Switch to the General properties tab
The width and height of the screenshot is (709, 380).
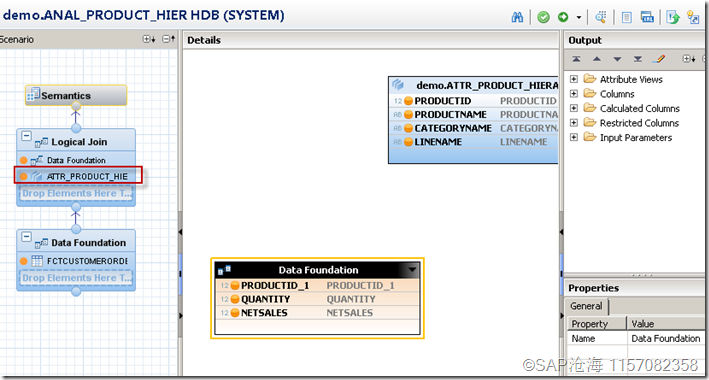point(586,306)
